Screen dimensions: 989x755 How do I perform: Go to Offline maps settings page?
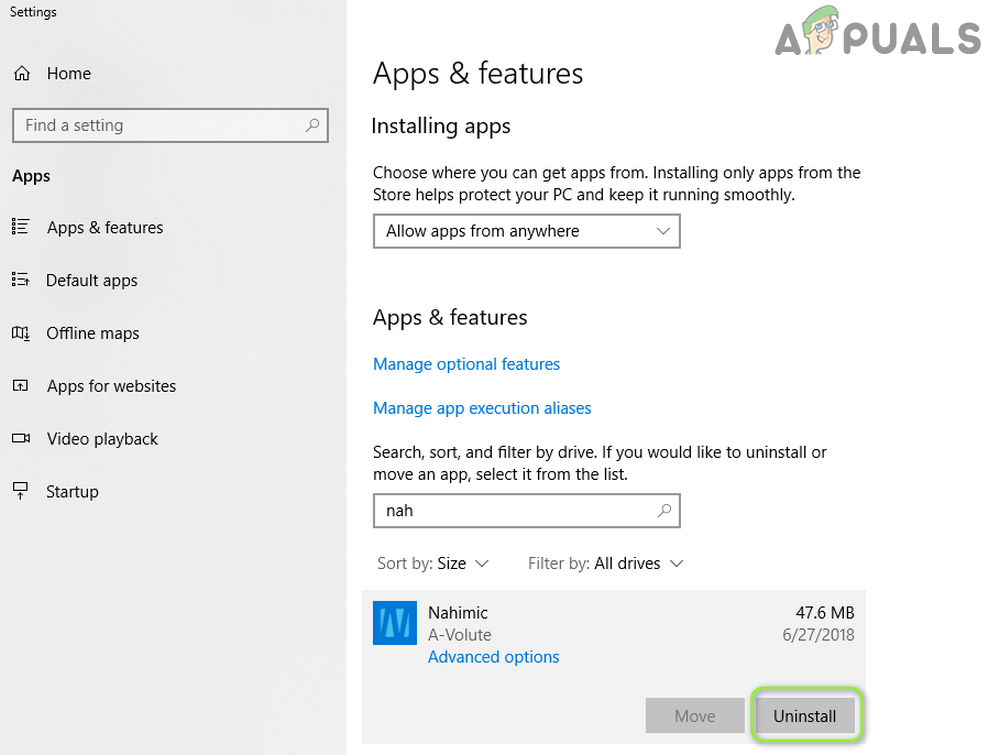(93, 333)
